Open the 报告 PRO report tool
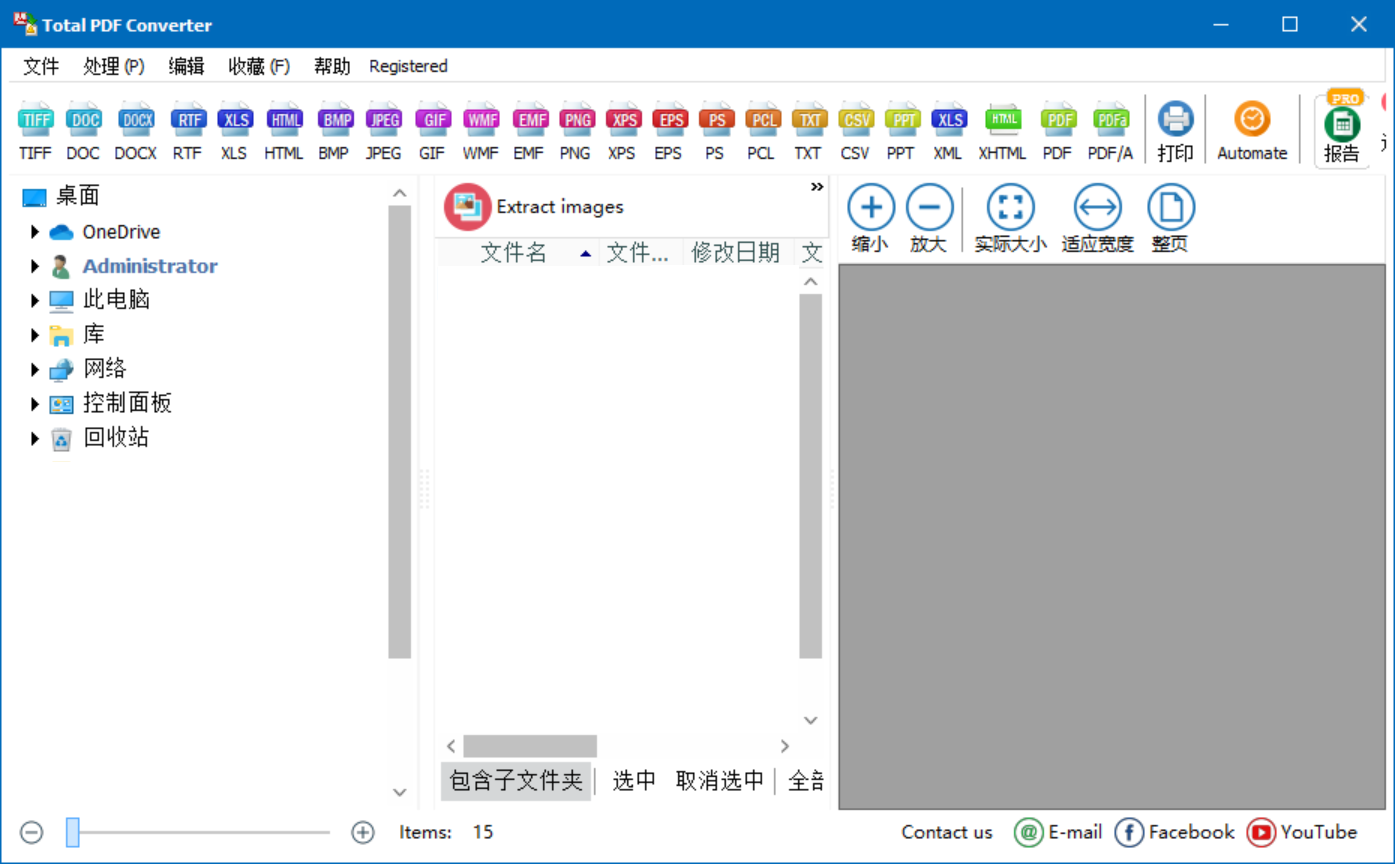The width and height of the screenshot is (1395, 864). (1342, 130)
